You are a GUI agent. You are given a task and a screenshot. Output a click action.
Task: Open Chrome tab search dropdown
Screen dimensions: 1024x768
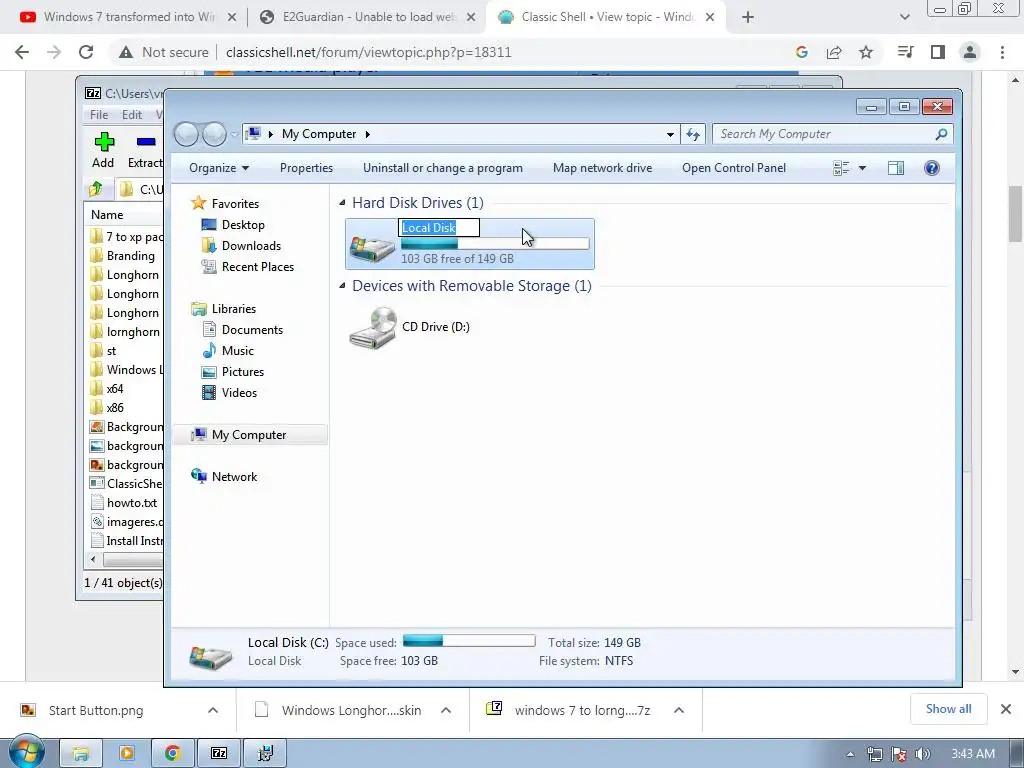904,17
